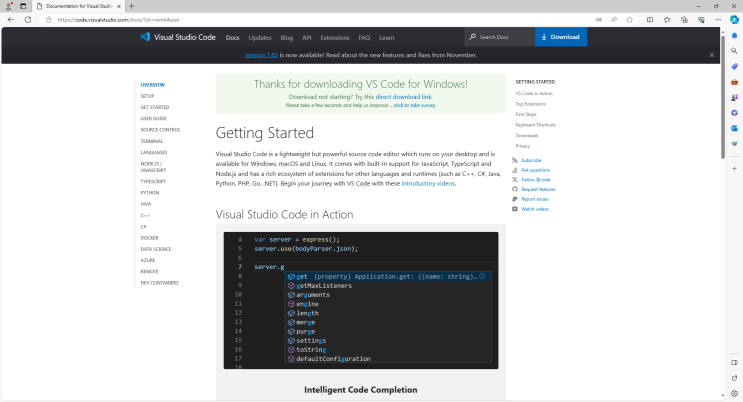
Task: Open the Dev Containers section in the left navigation
Action: click(159, 283)
